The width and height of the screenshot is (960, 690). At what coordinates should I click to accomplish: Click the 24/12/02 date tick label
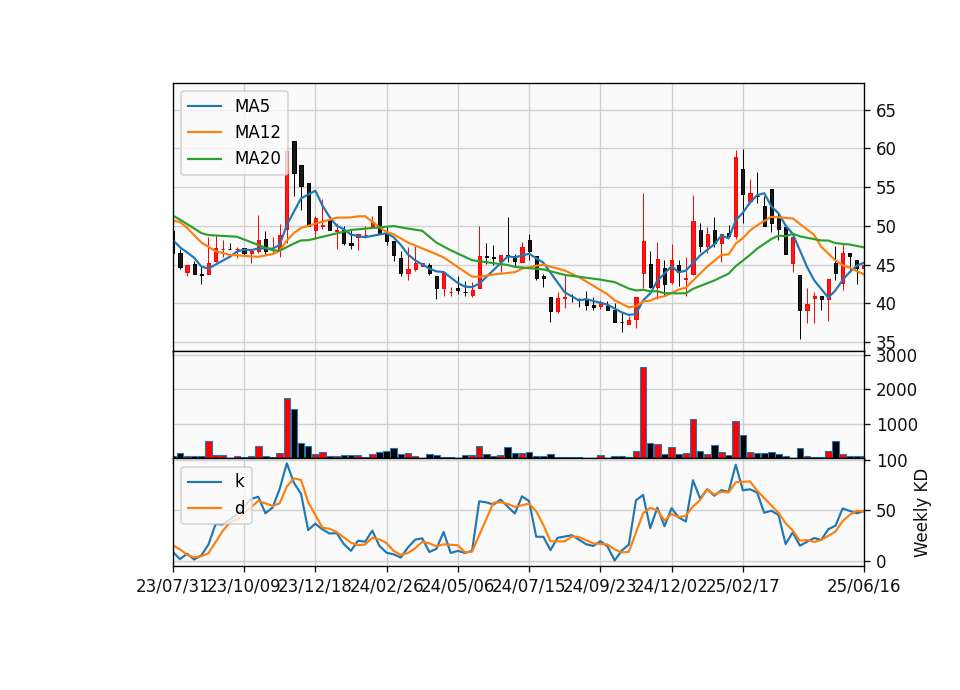(671, 586)
